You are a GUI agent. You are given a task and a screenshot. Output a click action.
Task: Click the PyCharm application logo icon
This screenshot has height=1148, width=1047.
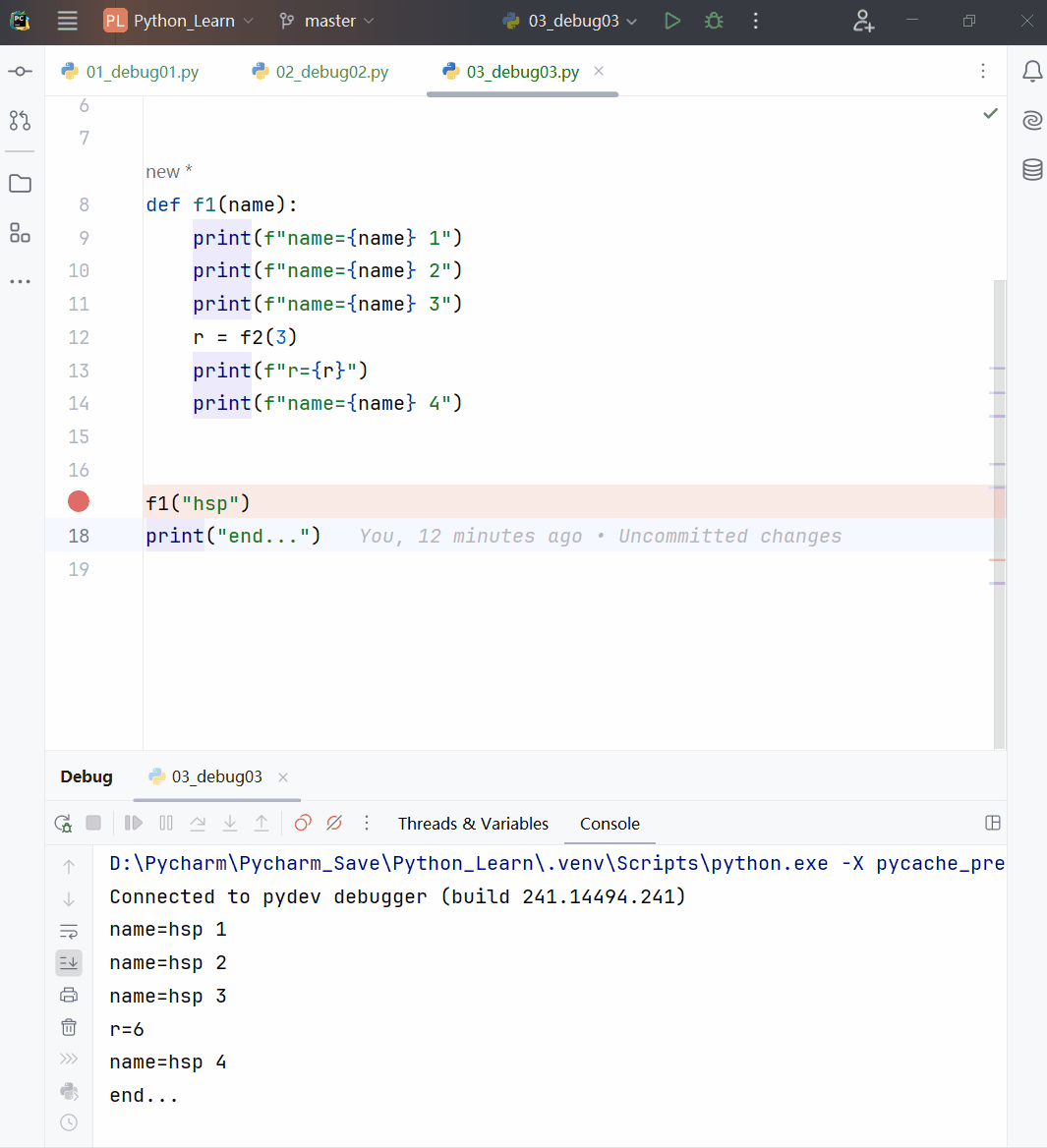20,21
